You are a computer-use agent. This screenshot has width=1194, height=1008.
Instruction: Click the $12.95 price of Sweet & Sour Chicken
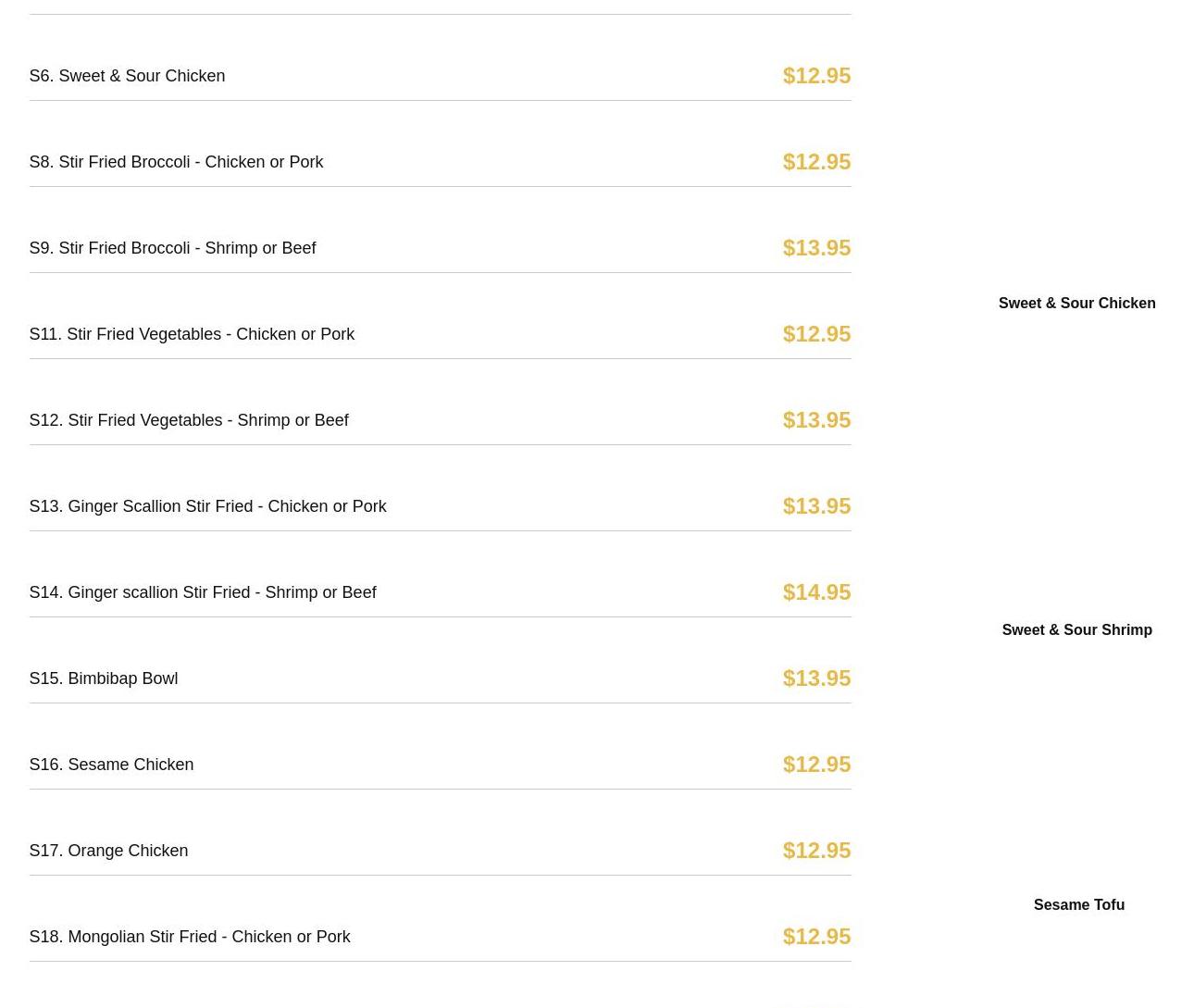pyautogui.click(x=815, y=76)
